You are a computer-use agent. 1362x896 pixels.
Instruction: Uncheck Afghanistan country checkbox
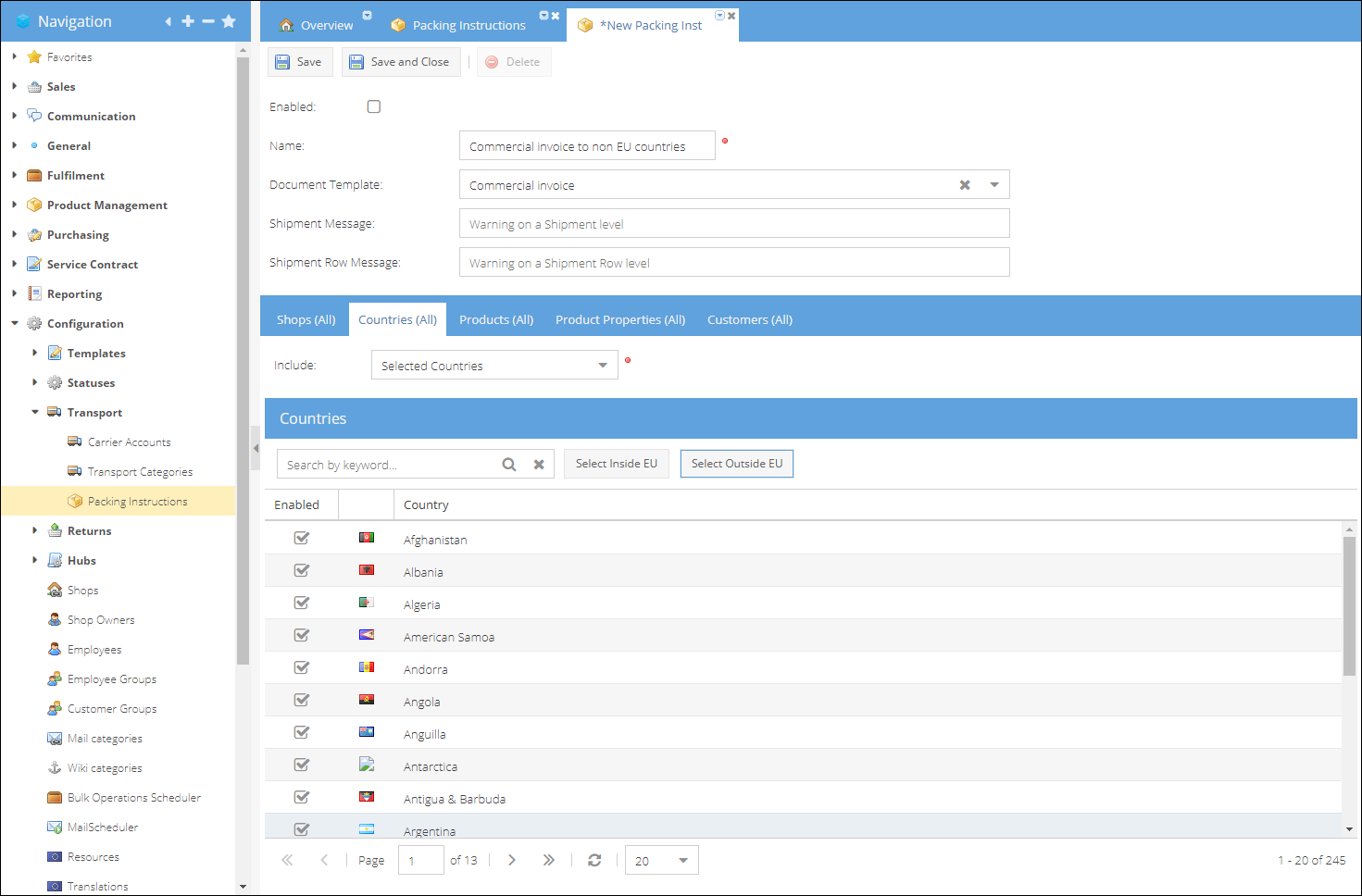(302, 538)
